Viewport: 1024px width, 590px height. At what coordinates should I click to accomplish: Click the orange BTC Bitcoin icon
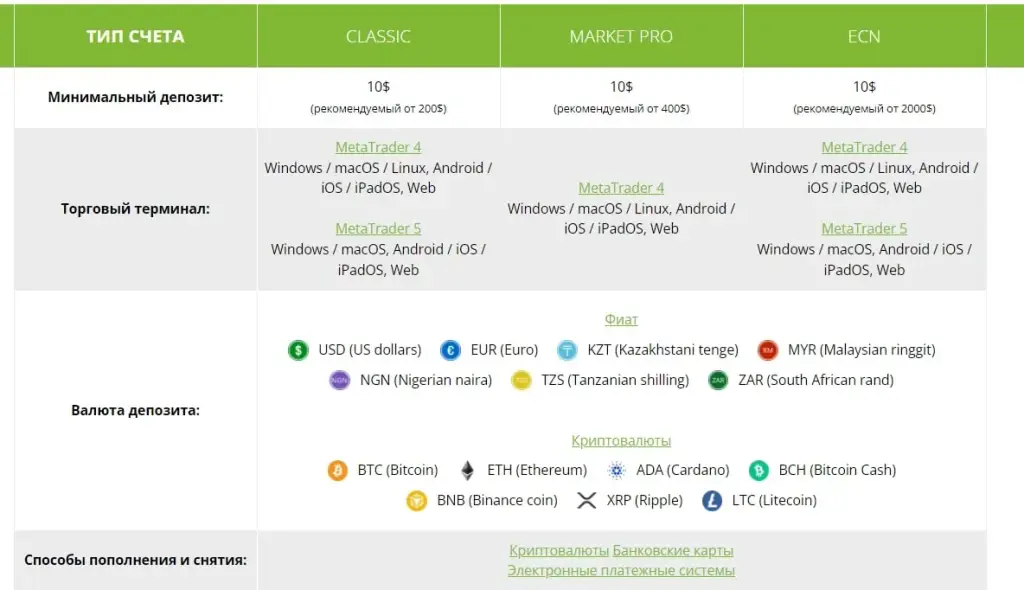pyautogui.click(x=337, y=470)
